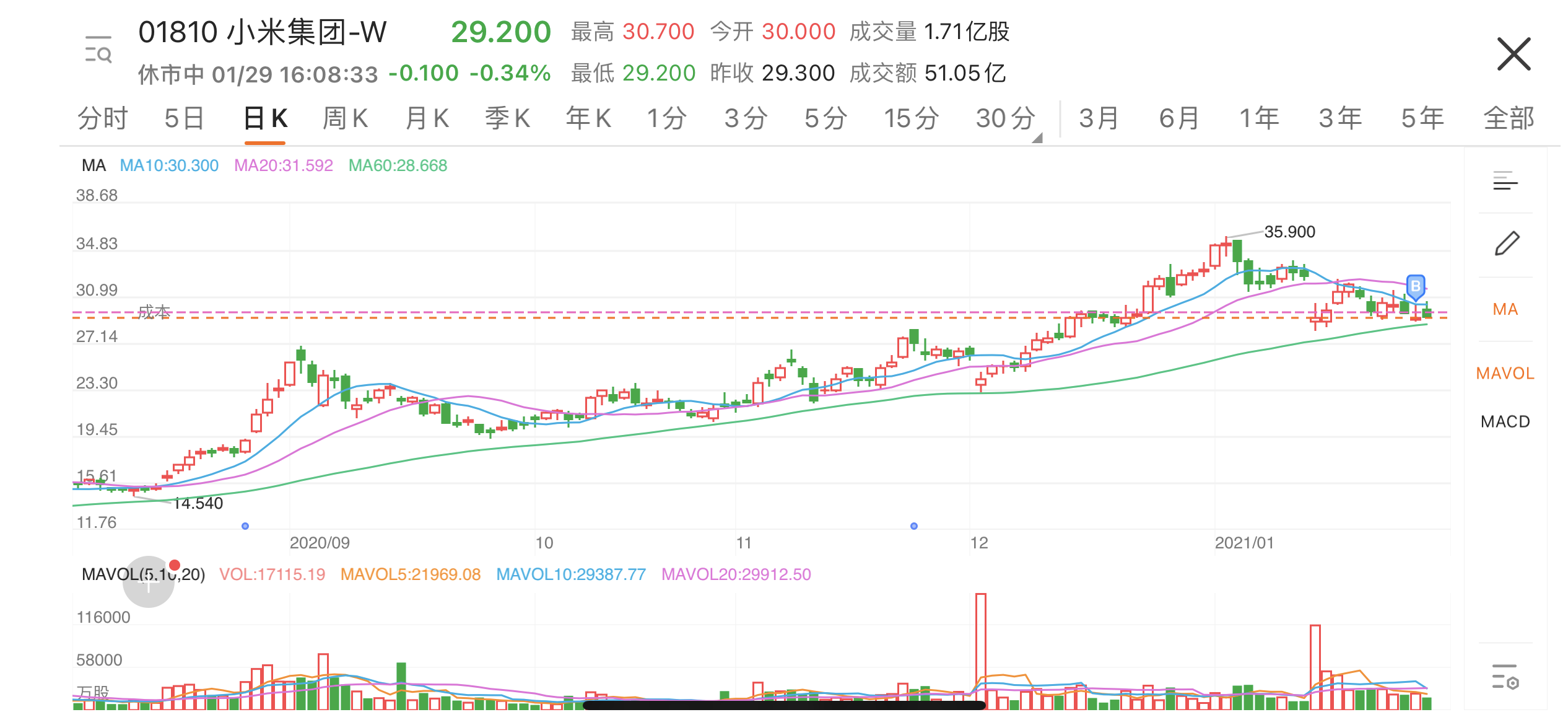Tap the 最高 30.700 high value
This screenshot has height=725, width=1568.
pyautogui.click(x=632, y=32)
